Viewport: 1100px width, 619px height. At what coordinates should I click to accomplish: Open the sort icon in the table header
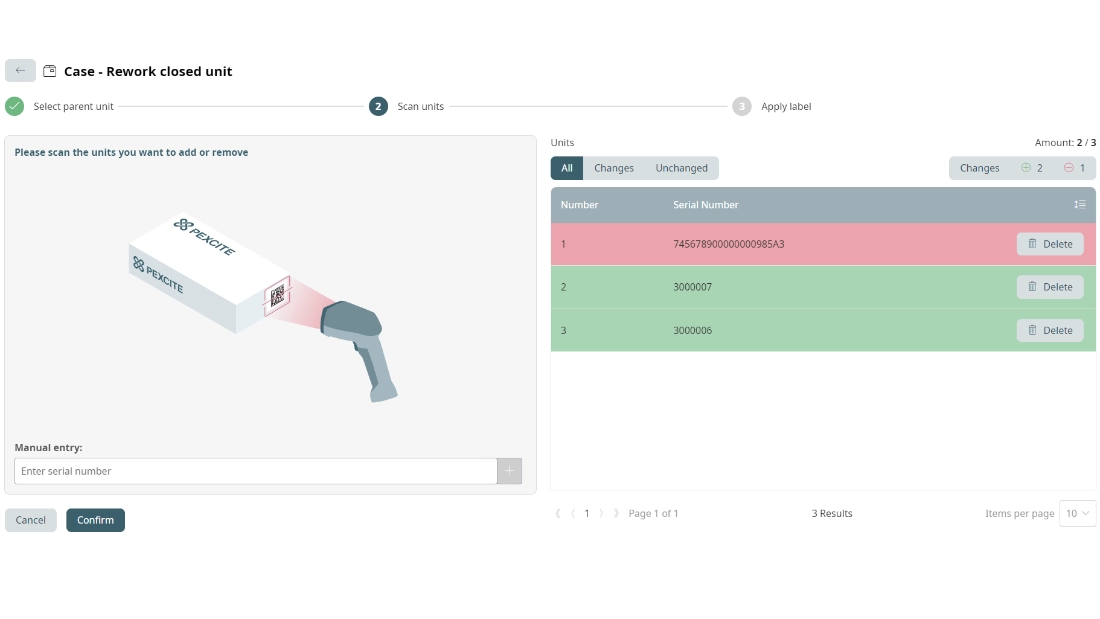(x=1079, y=204)
